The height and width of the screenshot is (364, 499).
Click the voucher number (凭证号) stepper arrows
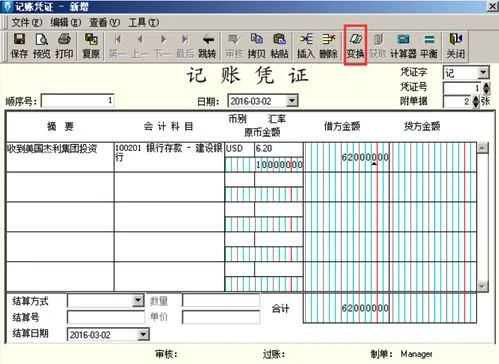click(487, 88)
